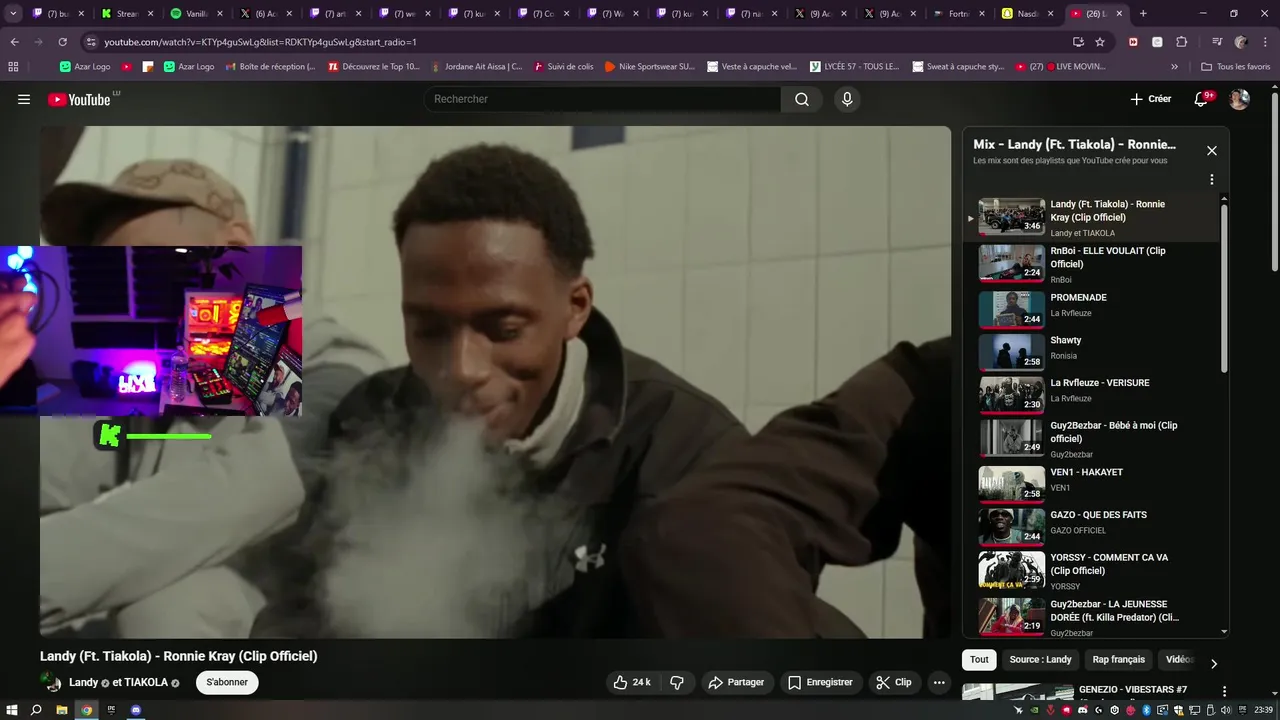
Task: Open the Chrome apps grid icon
Action: 13,67
